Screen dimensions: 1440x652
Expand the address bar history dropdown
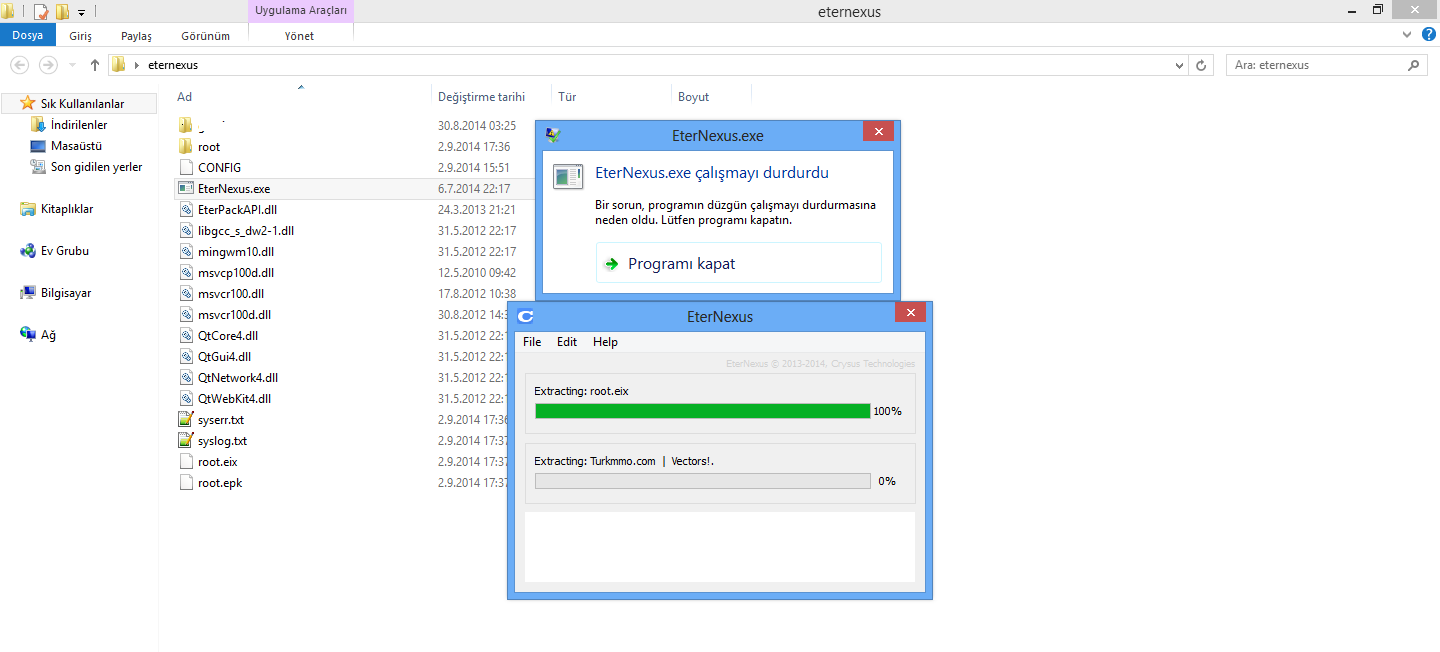pyautogui.click(x=1179, y=65)
